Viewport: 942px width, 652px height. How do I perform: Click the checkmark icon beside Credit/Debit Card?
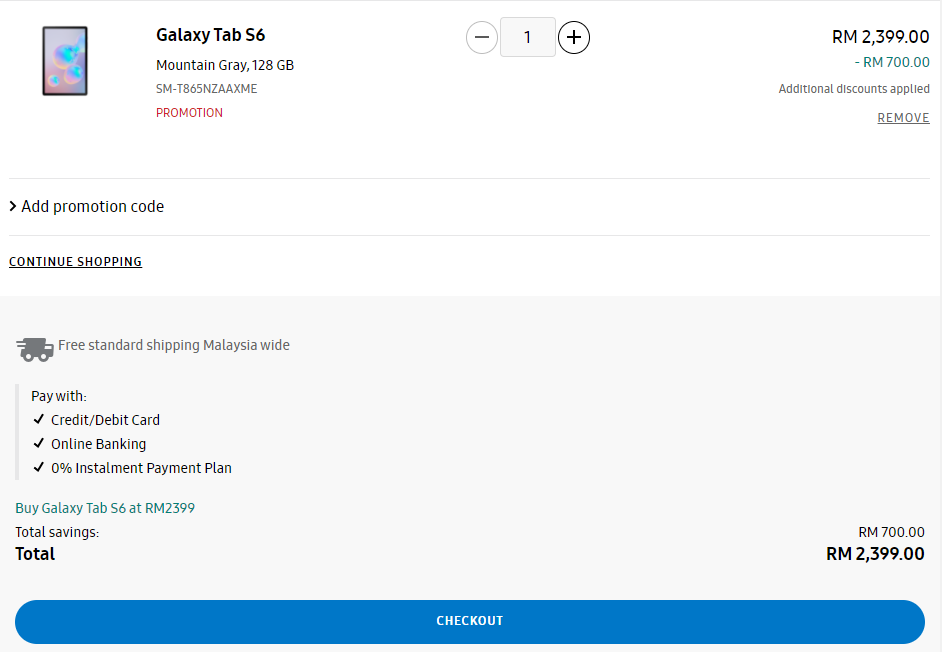point(38,419)
